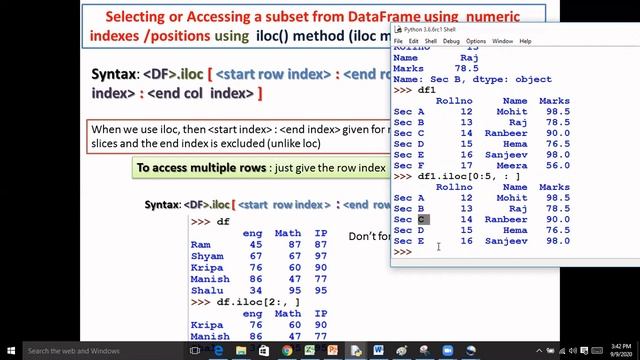The height and width of the screenshot is (360, 640).
Task: Open the Options menu in Python Shell
Action: tap(476, 41)
